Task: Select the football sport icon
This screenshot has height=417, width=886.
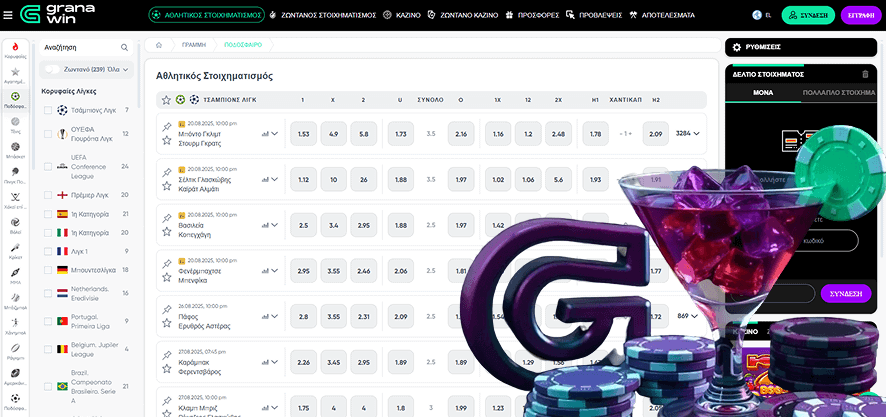Action: click(15, 97)
